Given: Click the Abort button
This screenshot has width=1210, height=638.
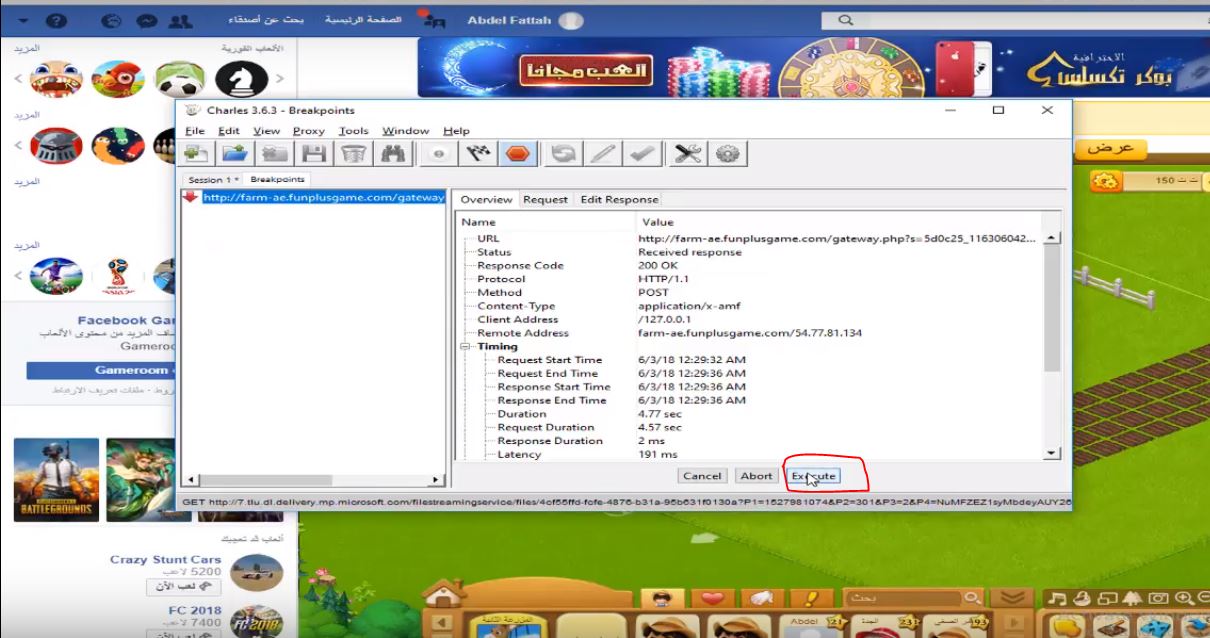Looking at the screenshot, I should tap(756, 476).
